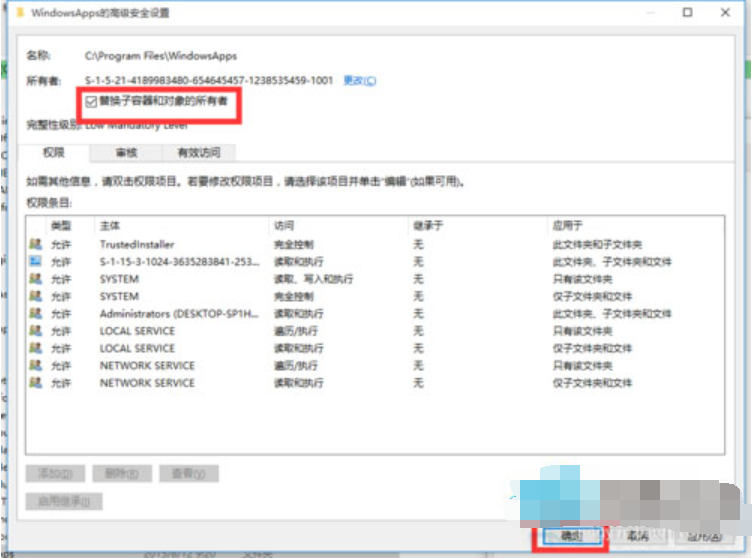Click the icon of SYSTEM 完全控制 row

click(x=35, y=296)
